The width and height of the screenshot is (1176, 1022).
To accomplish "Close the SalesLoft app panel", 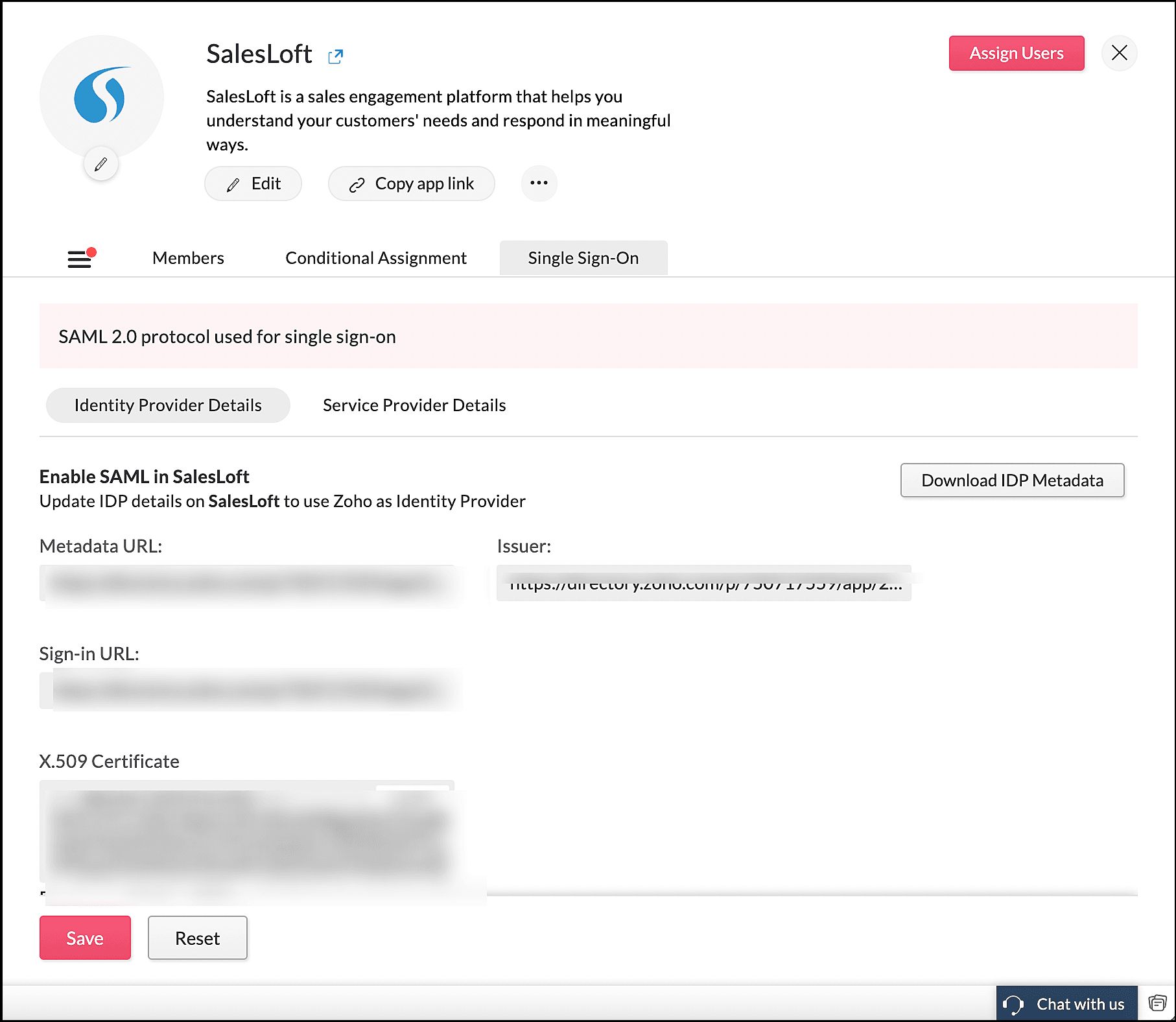I will click(x=1119, y=53).
